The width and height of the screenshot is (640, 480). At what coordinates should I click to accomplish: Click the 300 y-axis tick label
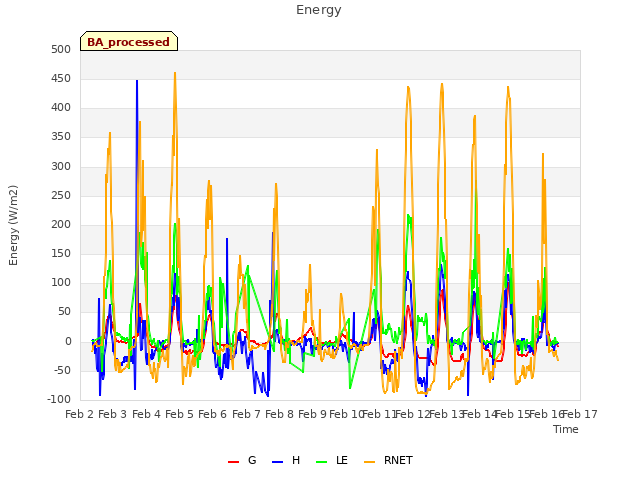point(61,166)
